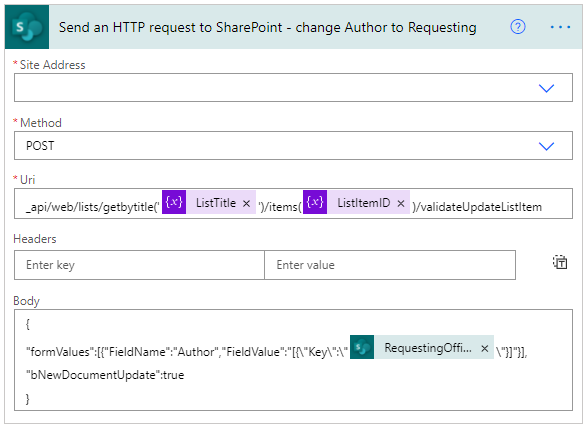This screenshot has height=429, width=588.
Task: Open the help question mark icon
Action: pyautogui.click(x=518, y=27)
